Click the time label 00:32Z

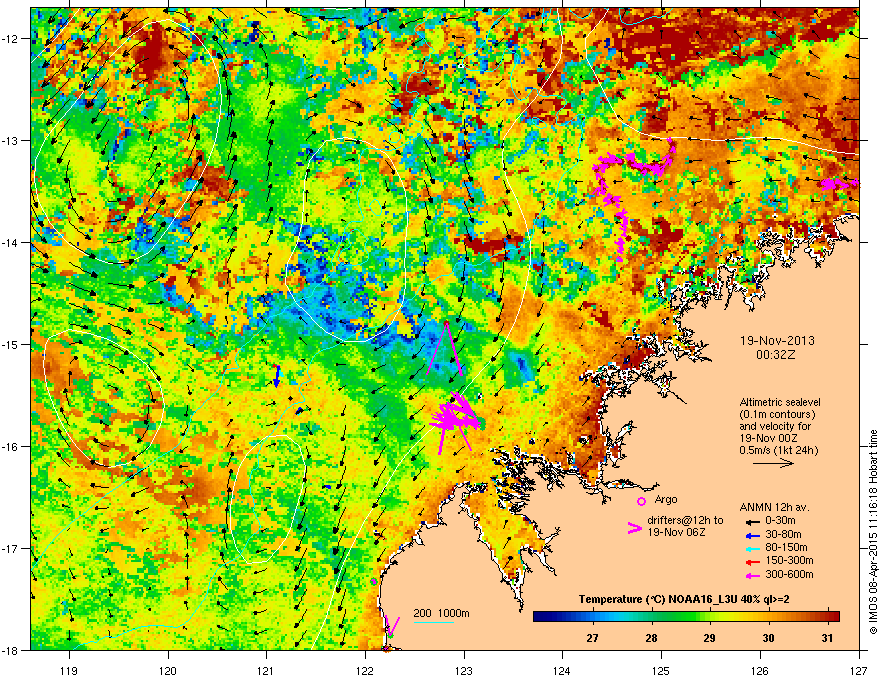tap(776, 355)
